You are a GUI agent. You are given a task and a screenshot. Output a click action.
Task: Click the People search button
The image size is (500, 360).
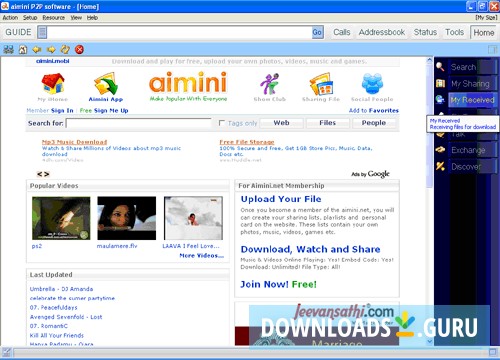point(374,123)
